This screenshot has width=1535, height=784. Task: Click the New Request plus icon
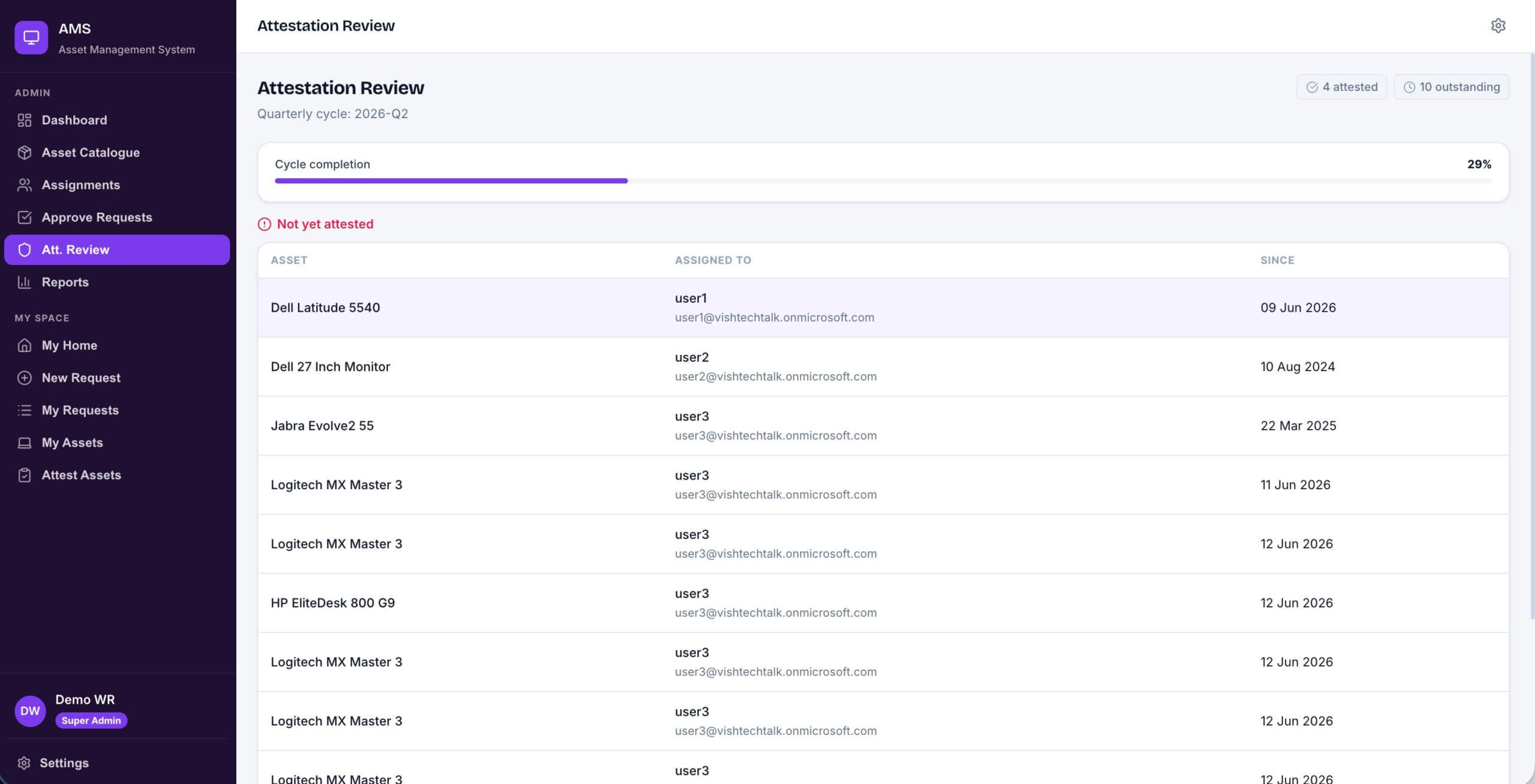(25, 378)
